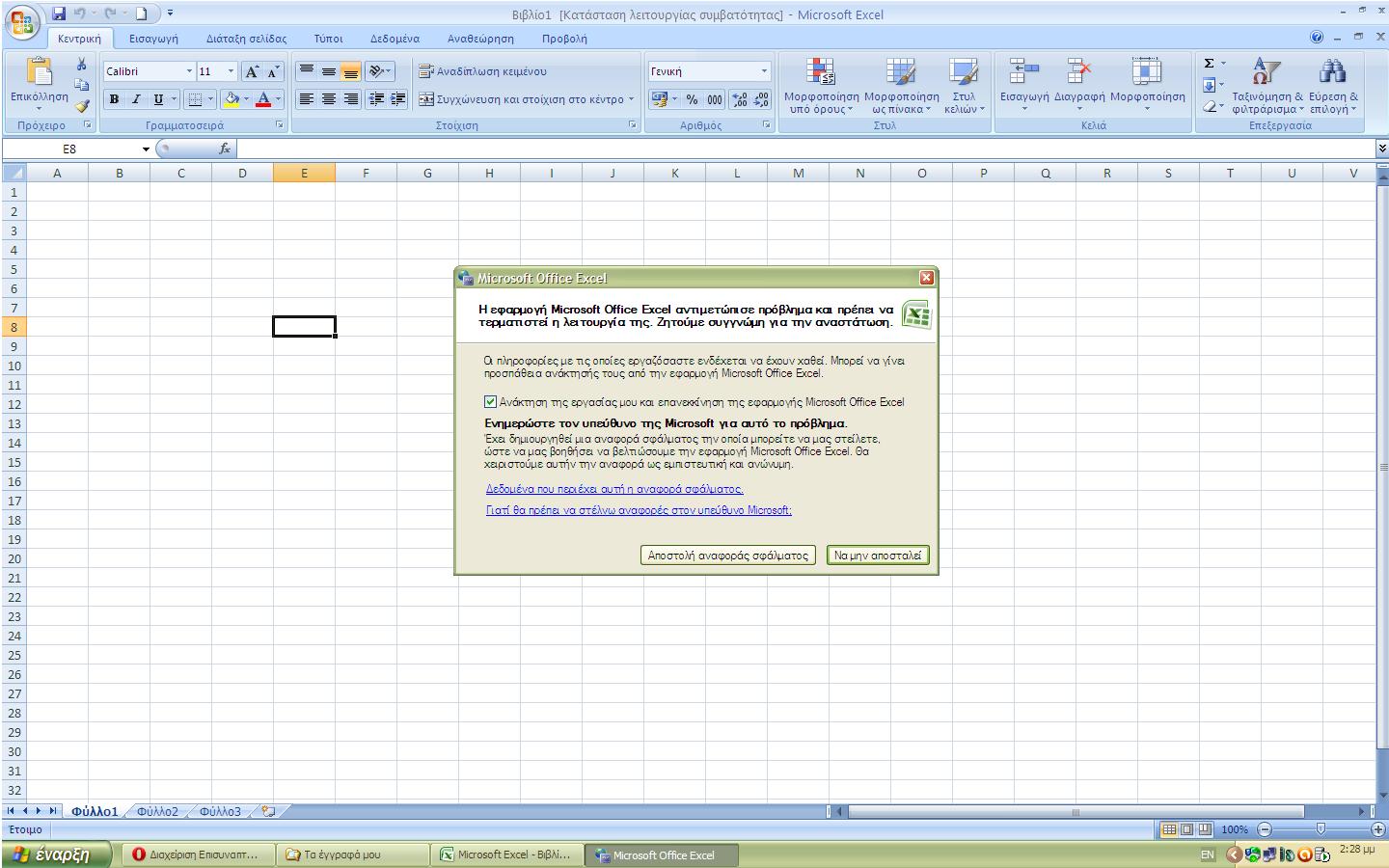The width and height of the screenshot is (1389, 868).
Task: Open the link on why to send reports to Microsoft
Action: pyautogui.click(x=639, y=510)
